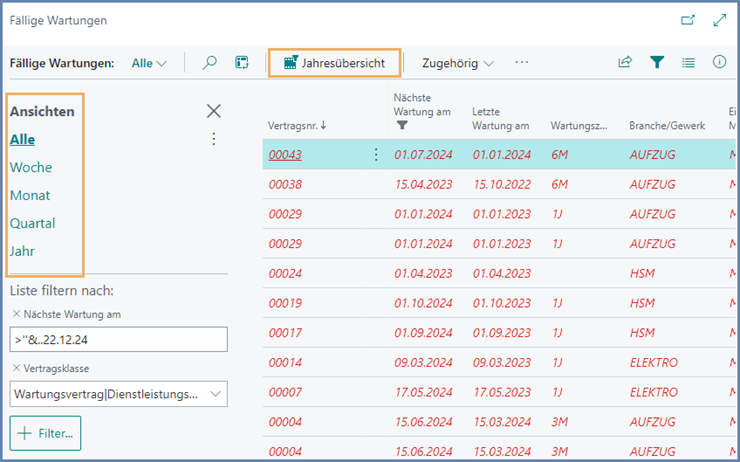Viewport: 740px width, 462px height.
Task: Open the Jahresübersicht action
Action: pyautogui.click(x=335, y=63)
